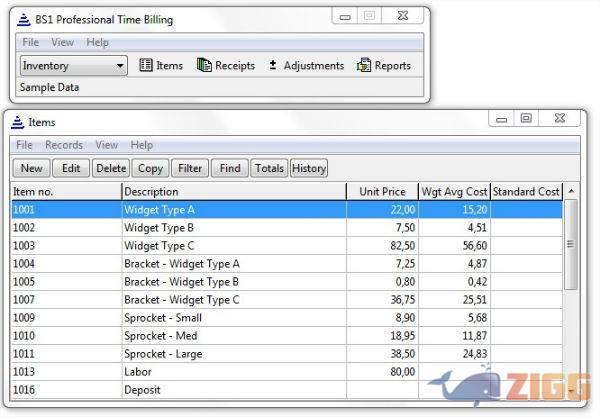Open the Items list icon
This screenshot has width=600, height=417.
point(146,66)
